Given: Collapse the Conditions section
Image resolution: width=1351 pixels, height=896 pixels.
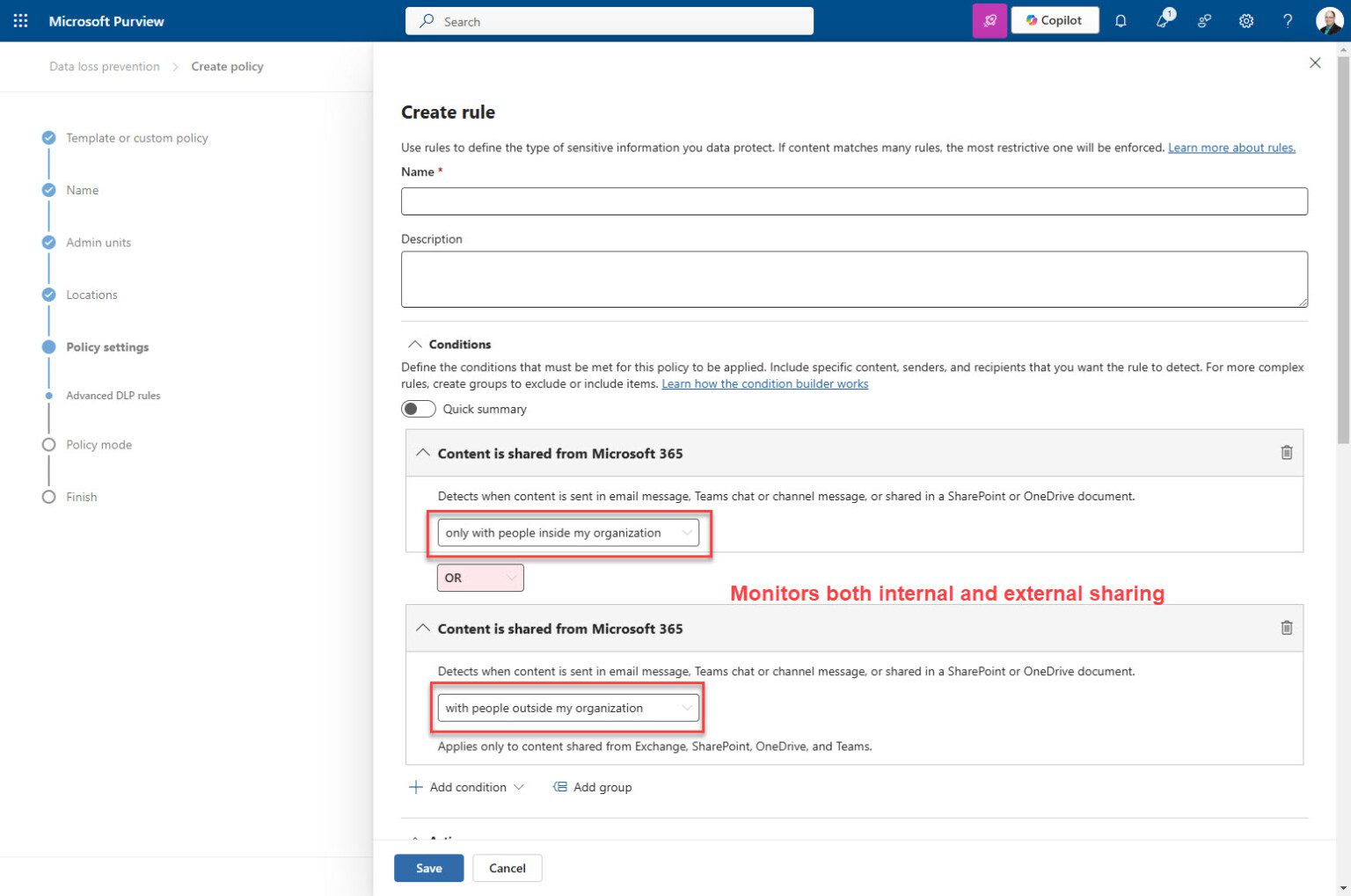Looking at the screenshot, I should 416,344.
